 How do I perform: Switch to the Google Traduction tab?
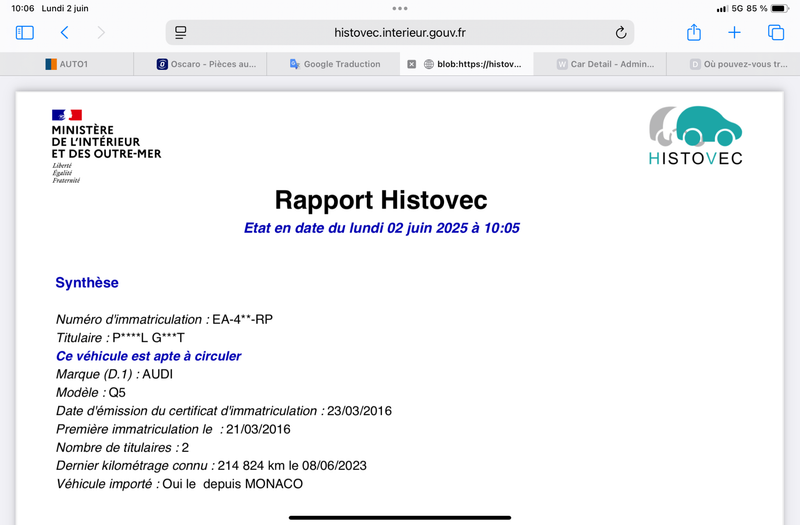334,64
